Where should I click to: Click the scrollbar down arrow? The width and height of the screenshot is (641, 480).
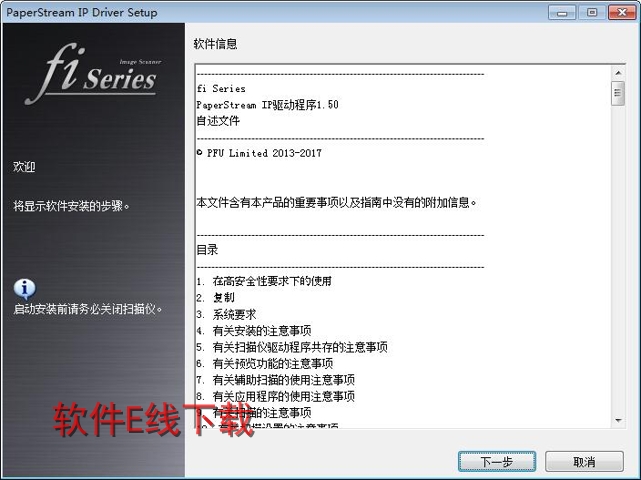tap(618, 420)
